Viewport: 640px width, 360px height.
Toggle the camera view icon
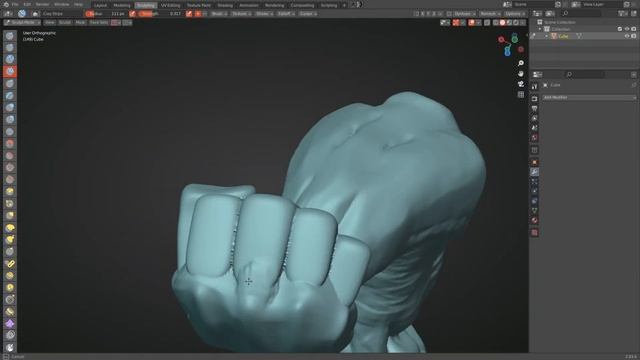(x=521, y=84)
